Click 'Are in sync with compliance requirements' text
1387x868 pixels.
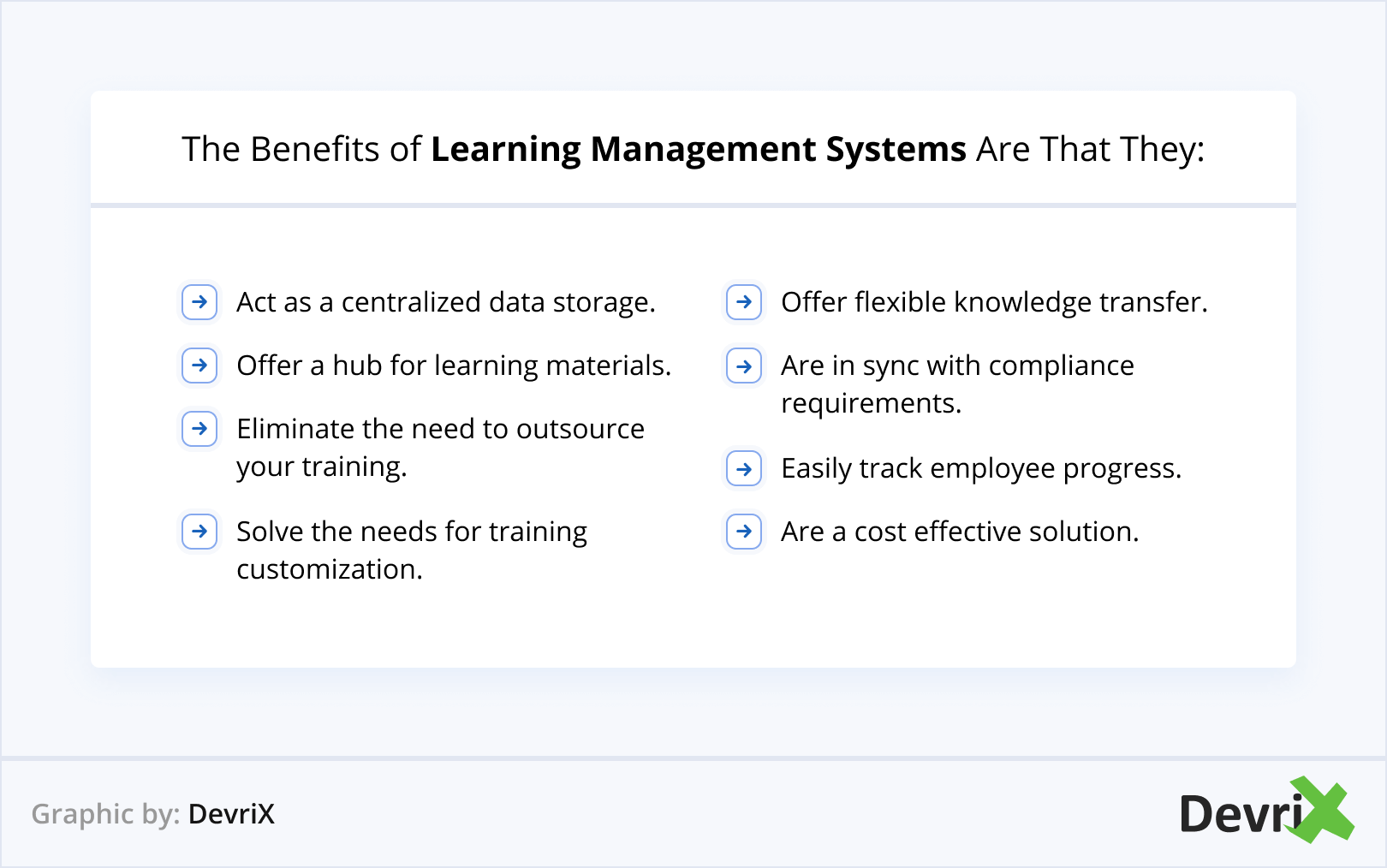[957, 384]
